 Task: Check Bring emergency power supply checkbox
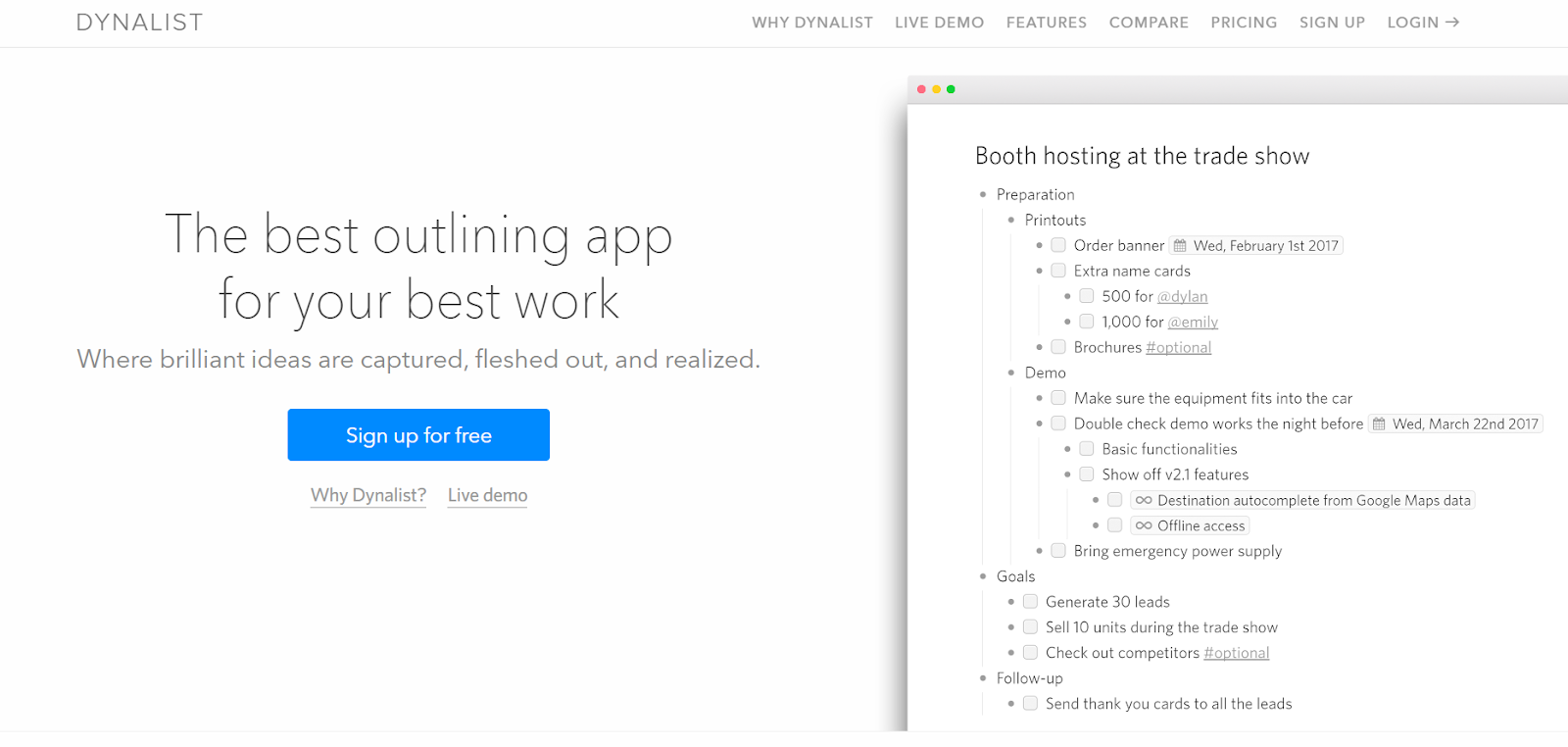coord(1058,551)
